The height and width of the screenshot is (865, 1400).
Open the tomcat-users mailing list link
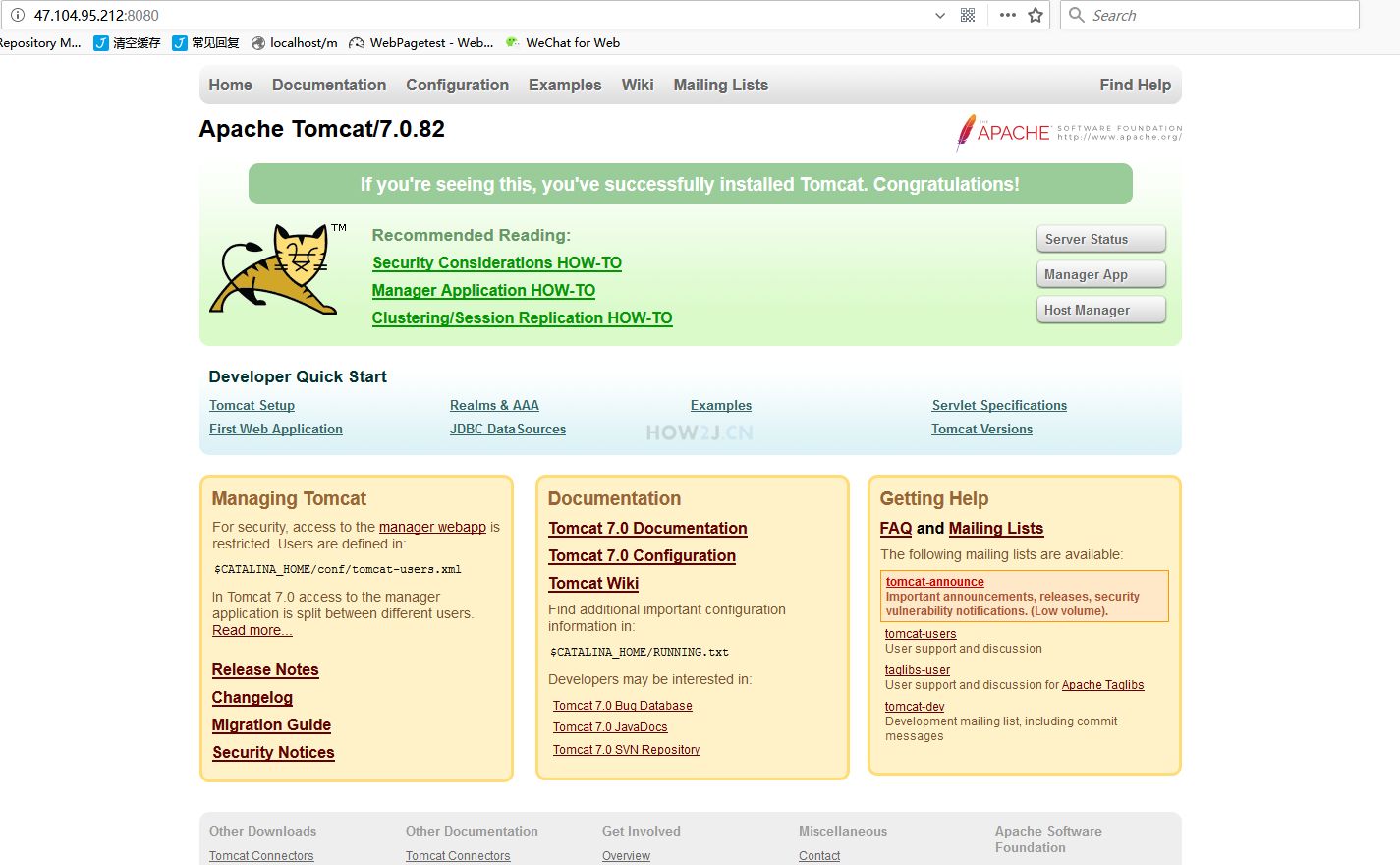(x=921, y=634)
